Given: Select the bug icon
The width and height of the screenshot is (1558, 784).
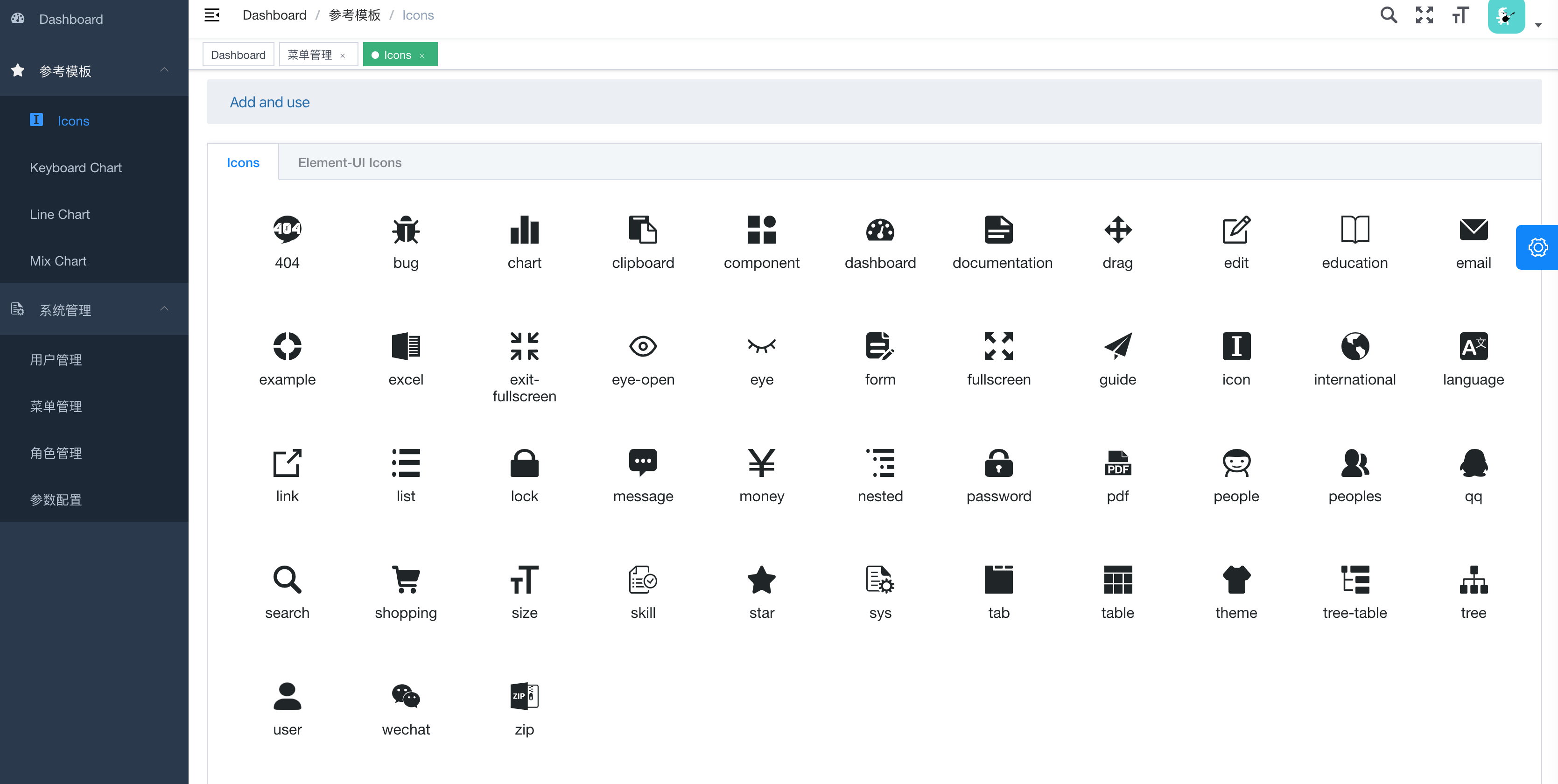Looking at the screenshot, I should [406, 230].
